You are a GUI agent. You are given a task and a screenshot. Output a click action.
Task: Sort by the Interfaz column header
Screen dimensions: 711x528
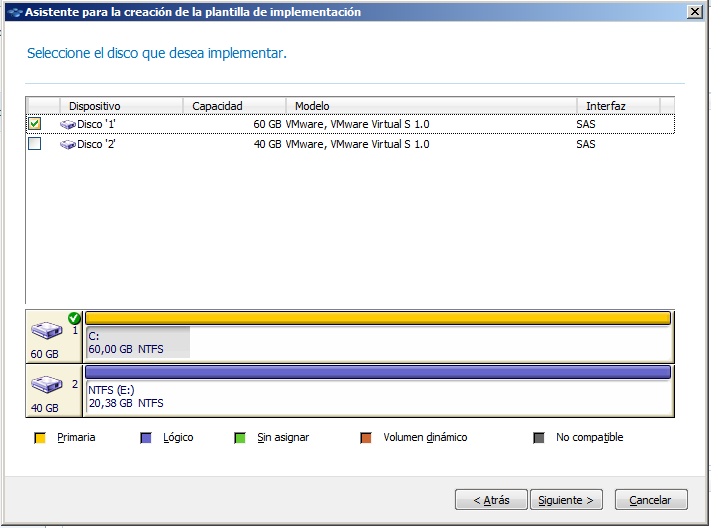618,106
